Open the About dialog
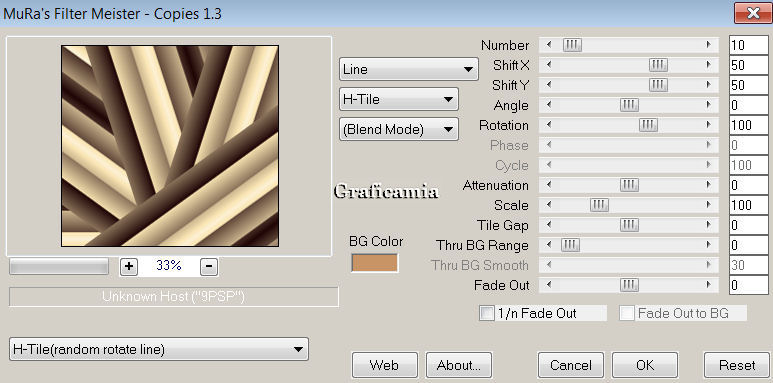The width and height of the screenshot is (773, 383). click(459, 365)
